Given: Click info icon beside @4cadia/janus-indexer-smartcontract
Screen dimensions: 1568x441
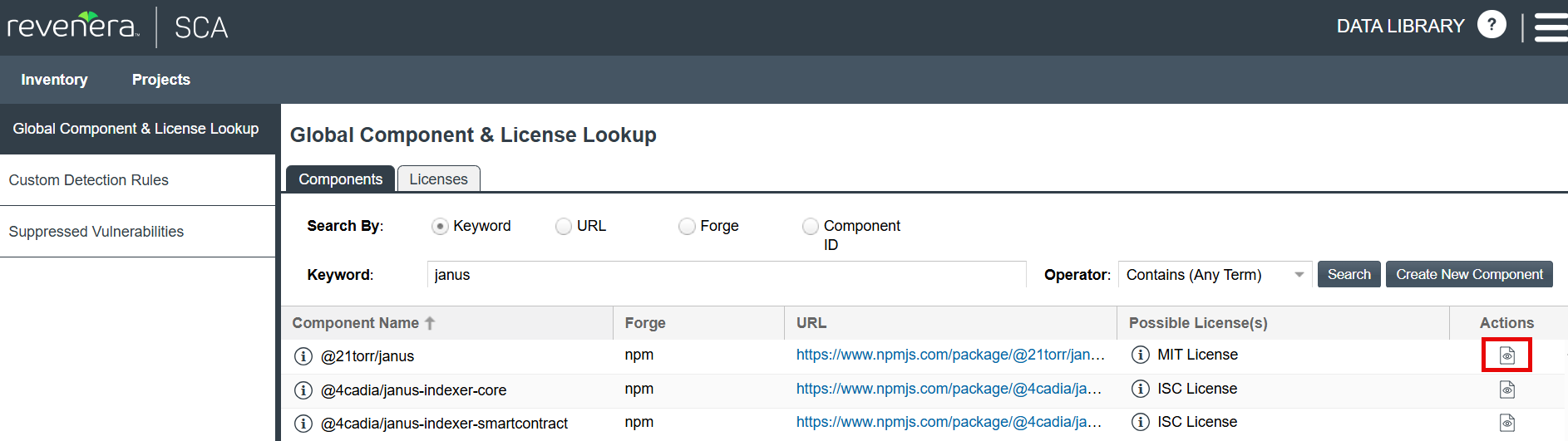Looking at the screenshot, I should 303,424.
